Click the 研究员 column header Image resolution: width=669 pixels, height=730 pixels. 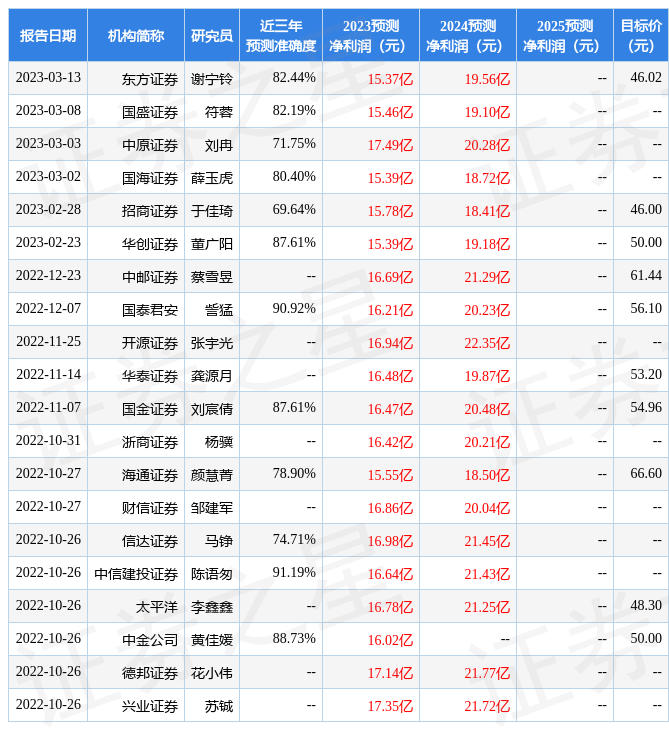point(212,35)
